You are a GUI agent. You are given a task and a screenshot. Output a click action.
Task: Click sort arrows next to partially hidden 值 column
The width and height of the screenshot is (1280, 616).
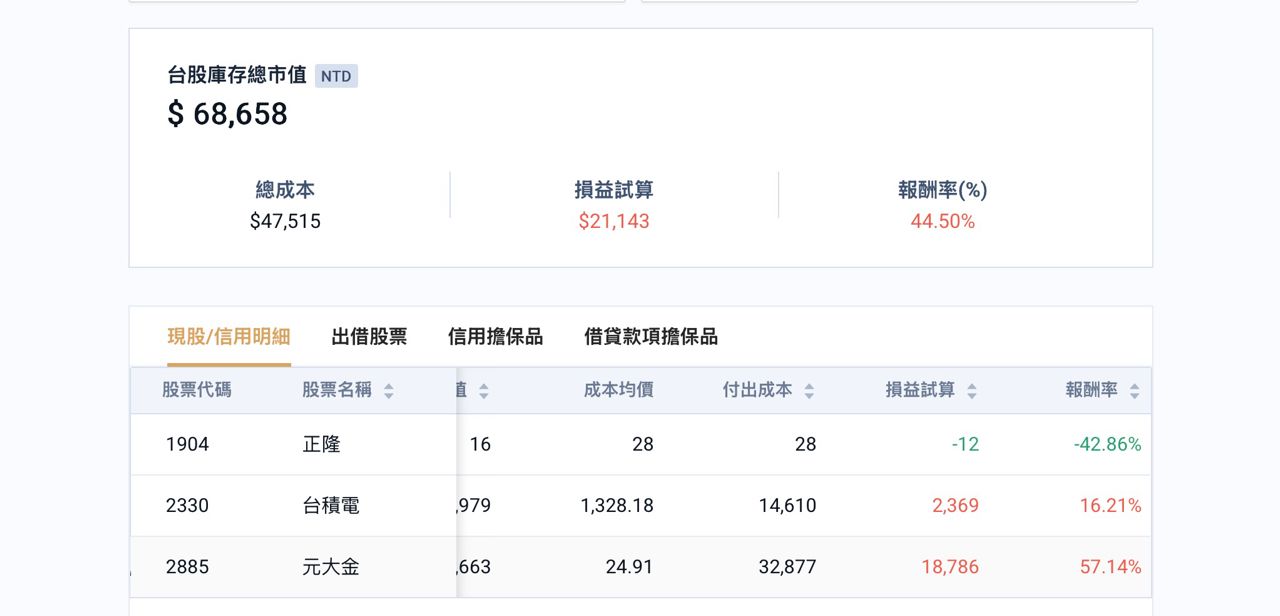483,391
